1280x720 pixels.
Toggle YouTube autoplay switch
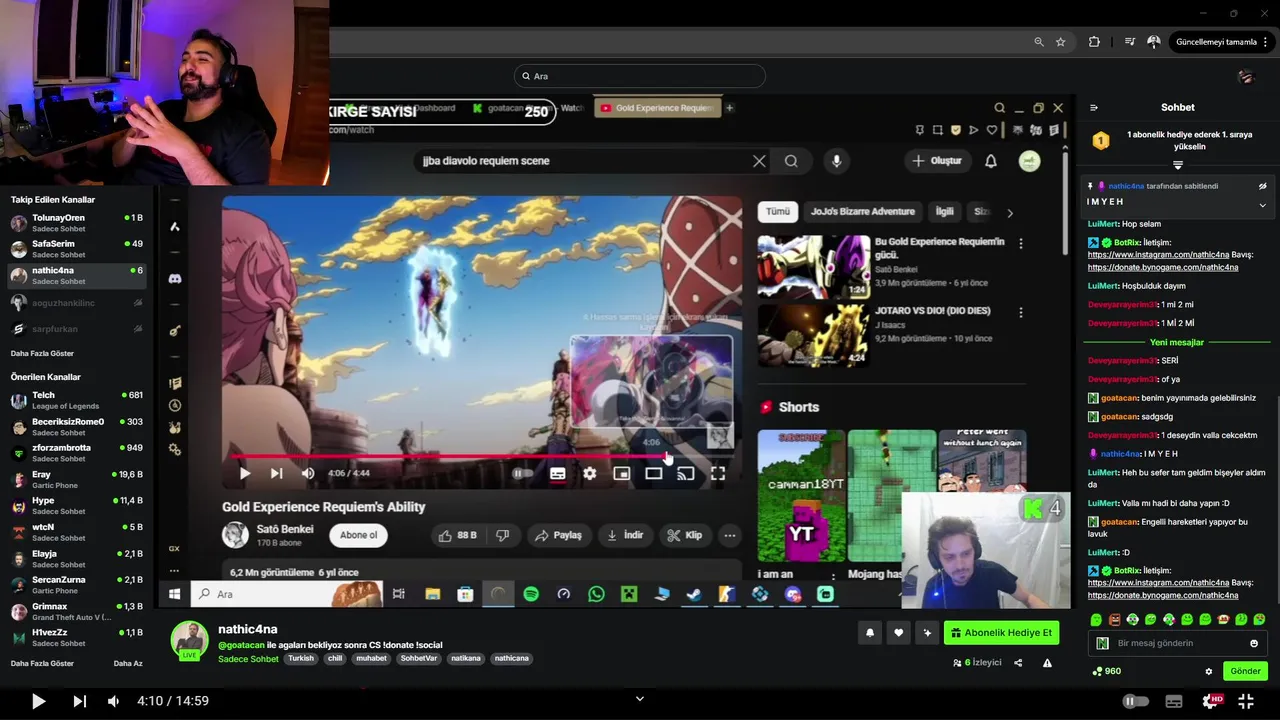(x=522, y=473)
